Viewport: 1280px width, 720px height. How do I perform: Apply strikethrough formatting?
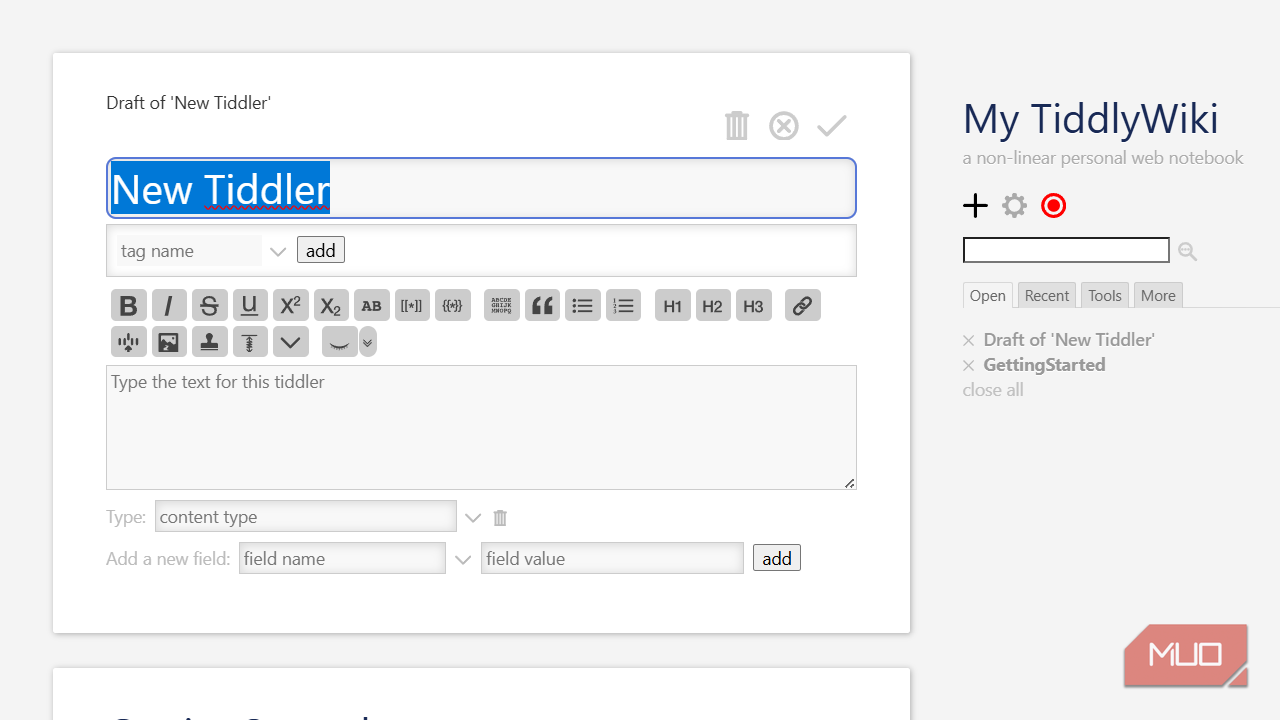pos(210,306)
